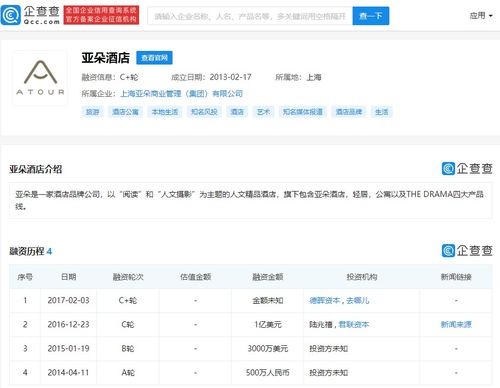
Task: Click the ATOUR company logo thumbnail
Action: (40, 78)
